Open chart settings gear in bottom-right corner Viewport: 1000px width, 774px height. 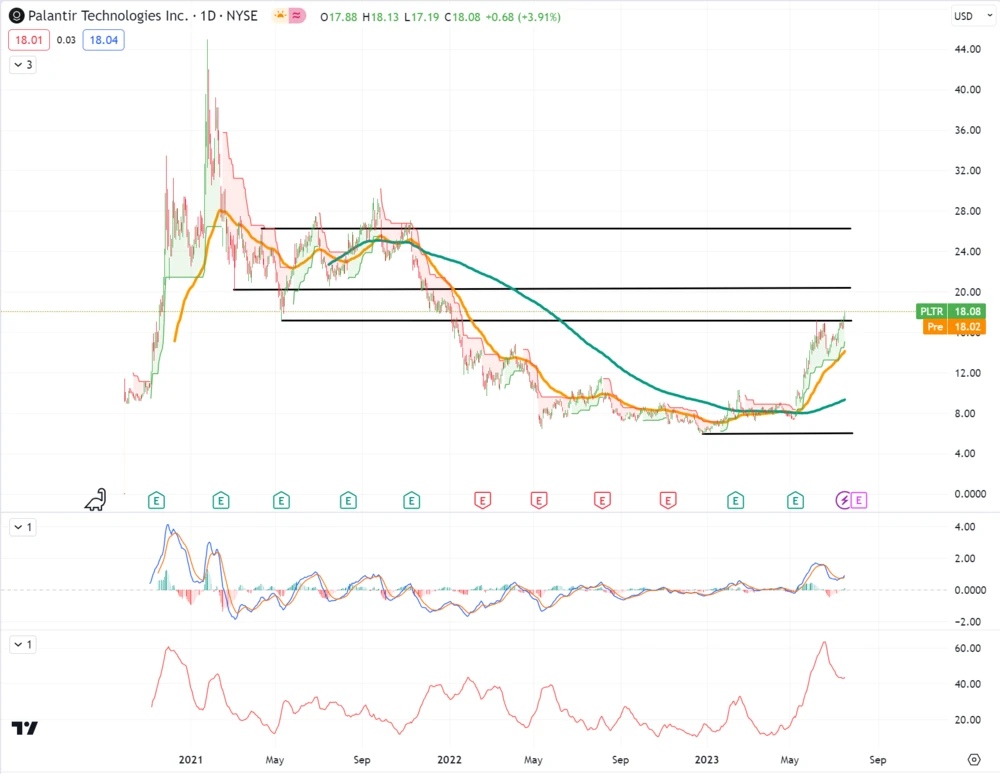point(974,759)
